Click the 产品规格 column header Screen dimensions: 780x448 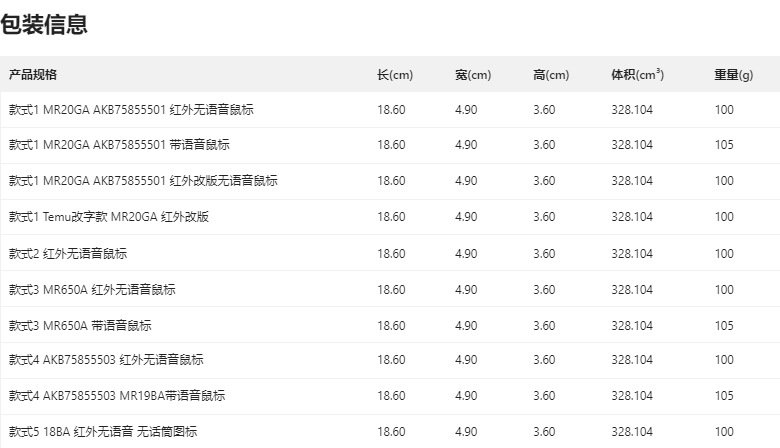(x=33, y=75)
